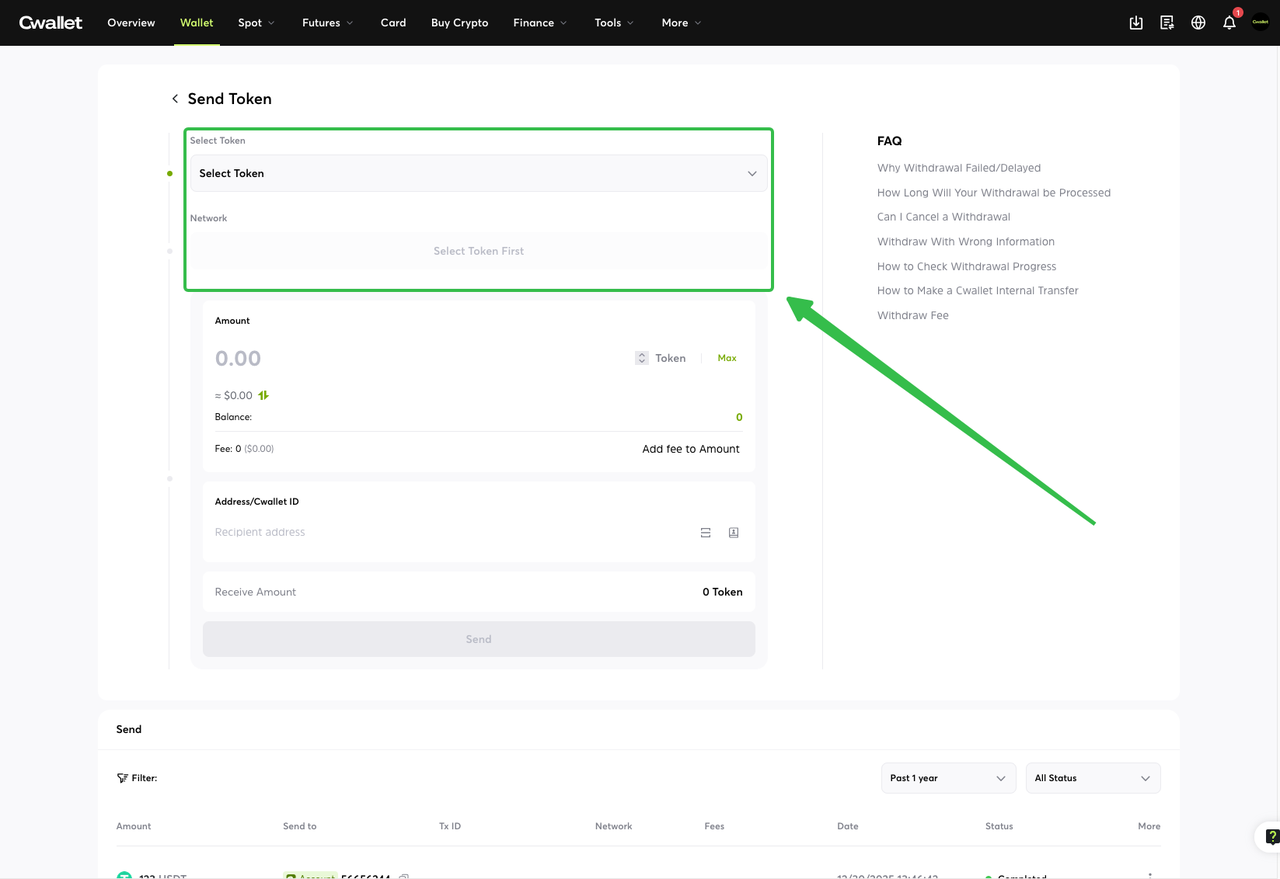Open the transaction history icon in header
1280x879 pixels.
[x=1167, y=23]
